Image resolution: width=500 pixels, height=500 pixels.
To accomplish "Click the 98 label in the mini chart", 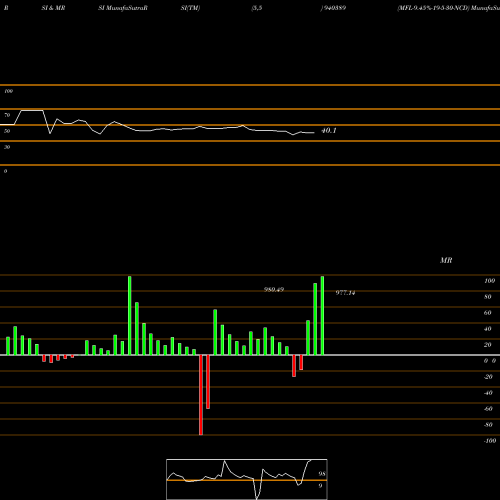I will [x=322, y=474].
